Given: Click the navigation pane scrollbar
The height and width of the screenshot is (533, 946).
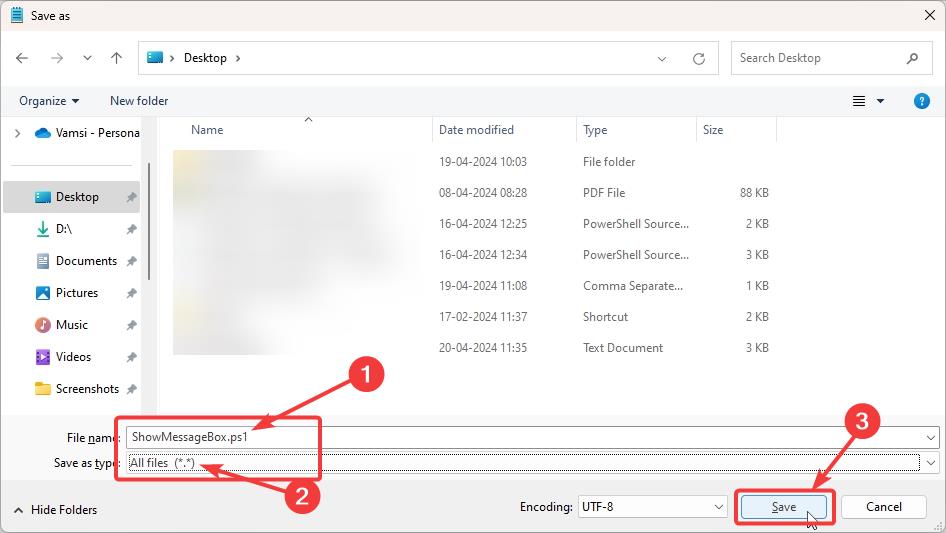Looking at the screenshot, I should click(x=148, y=221).
